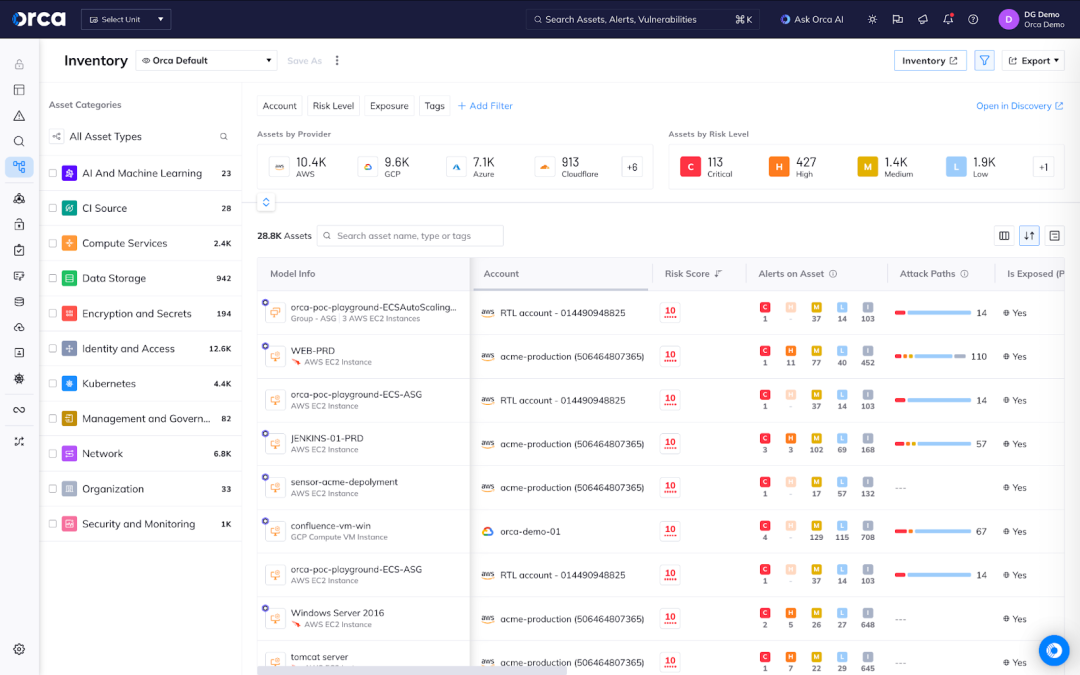Click the help question mark icon

[x=973, y=19]
